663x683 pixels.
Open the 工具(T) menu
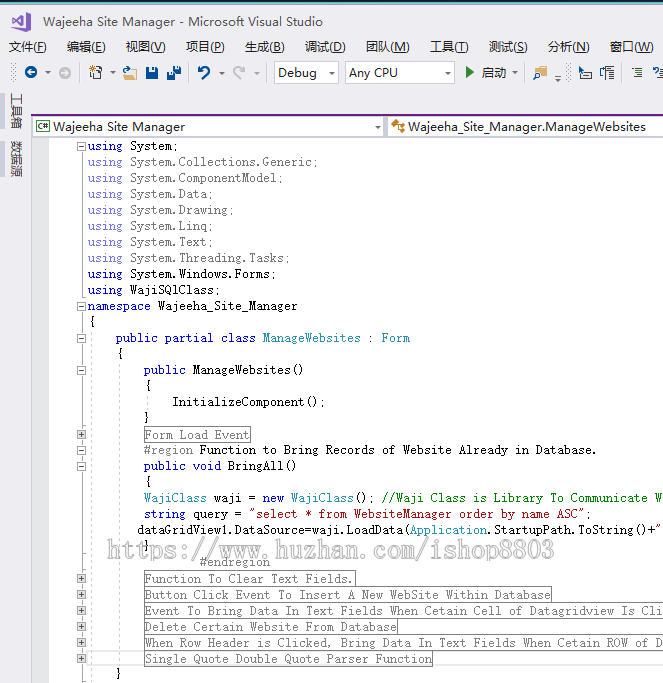[x=449, y=47]
